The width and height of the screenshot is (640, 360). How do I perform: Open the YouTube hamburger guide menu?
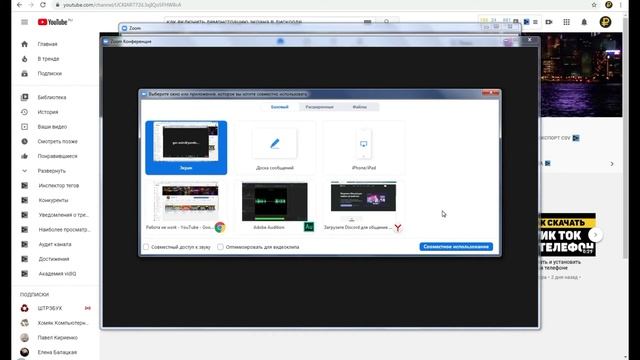[x=24, y=22]
